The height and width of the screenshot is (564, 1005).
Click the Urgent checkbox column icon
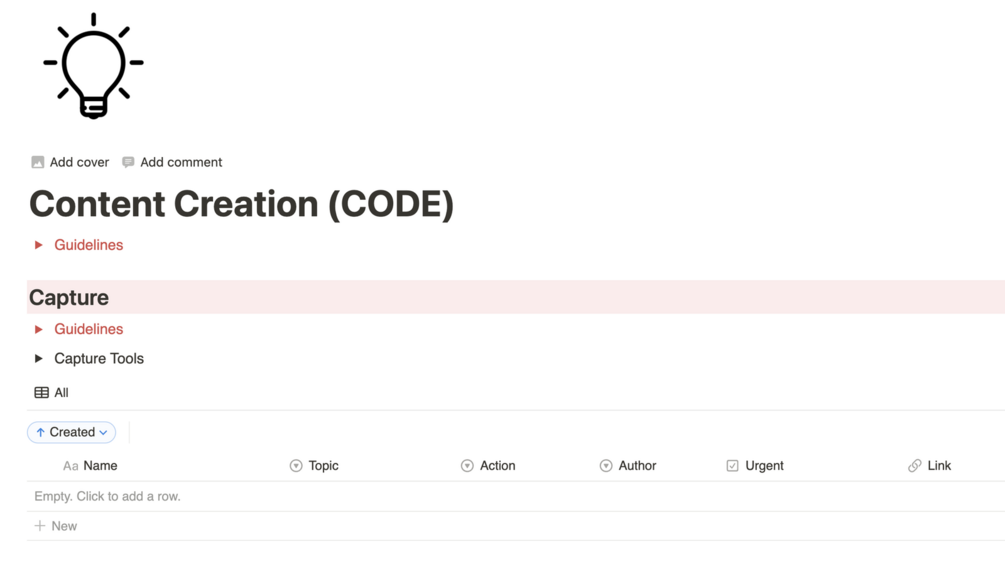click(733, 466)
